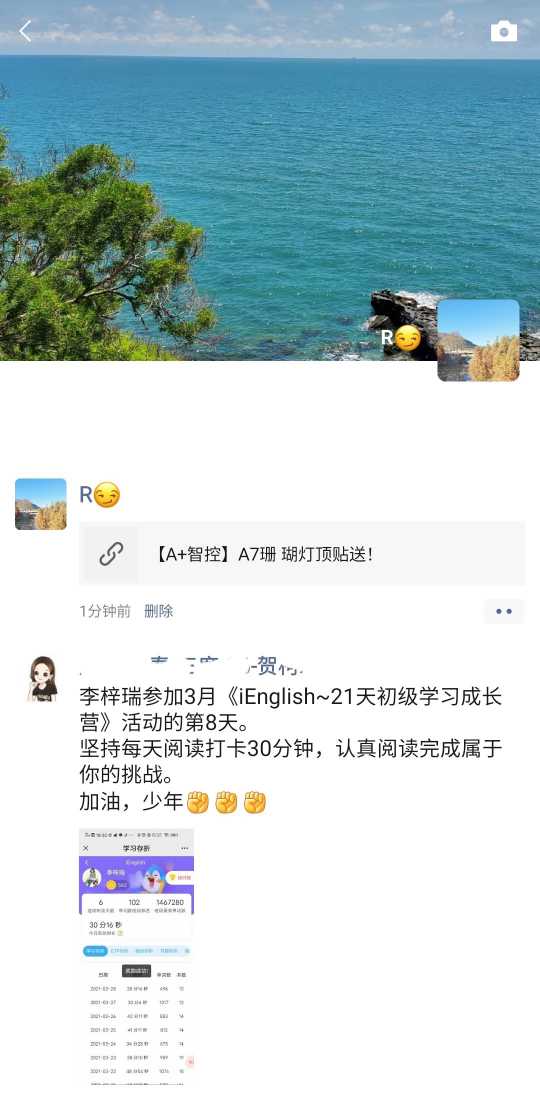View the 学习存折 screenshot thumbnail

click(136, 955)
